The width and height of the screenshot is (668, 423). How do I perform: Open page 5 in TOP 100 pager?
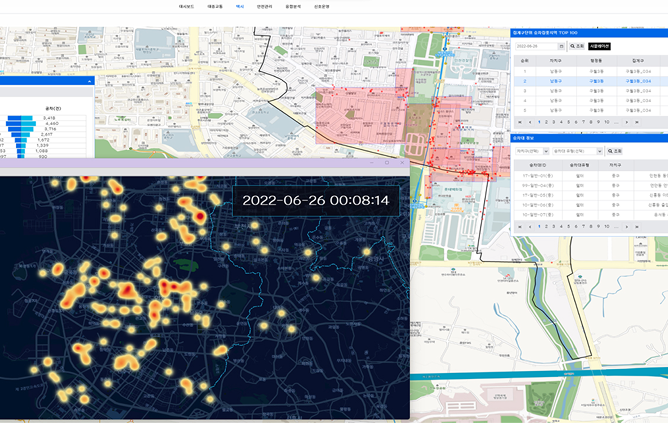coord(568,122)
